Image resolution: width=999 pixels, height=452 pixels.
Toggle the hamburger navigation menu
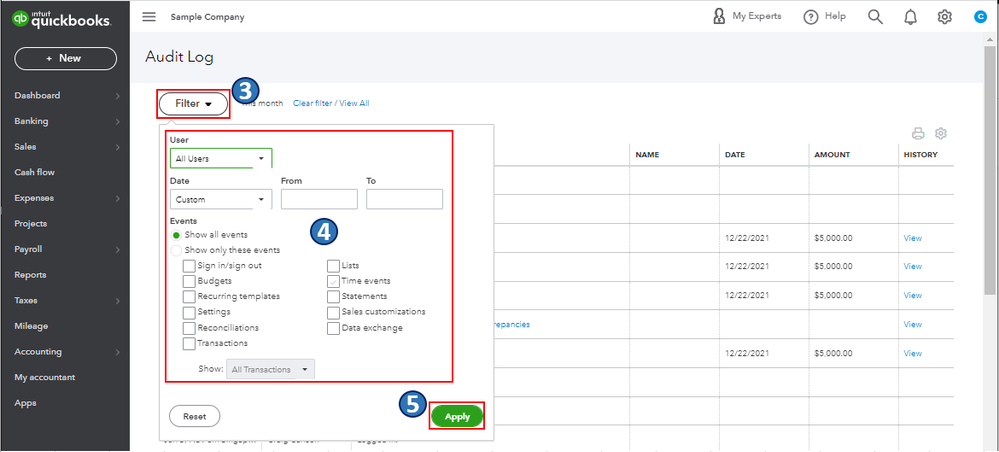coord(149,17)
